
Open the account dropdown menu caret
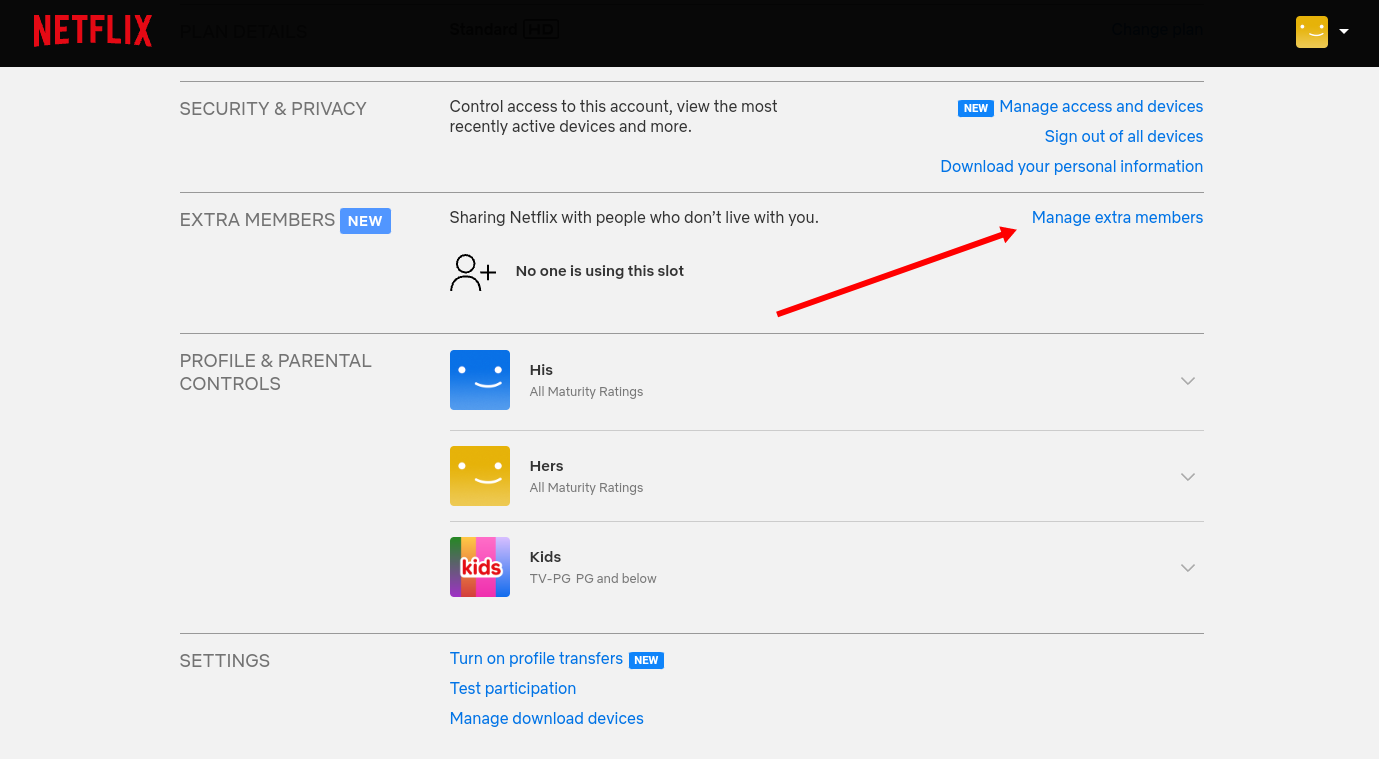coord(1343,31)
